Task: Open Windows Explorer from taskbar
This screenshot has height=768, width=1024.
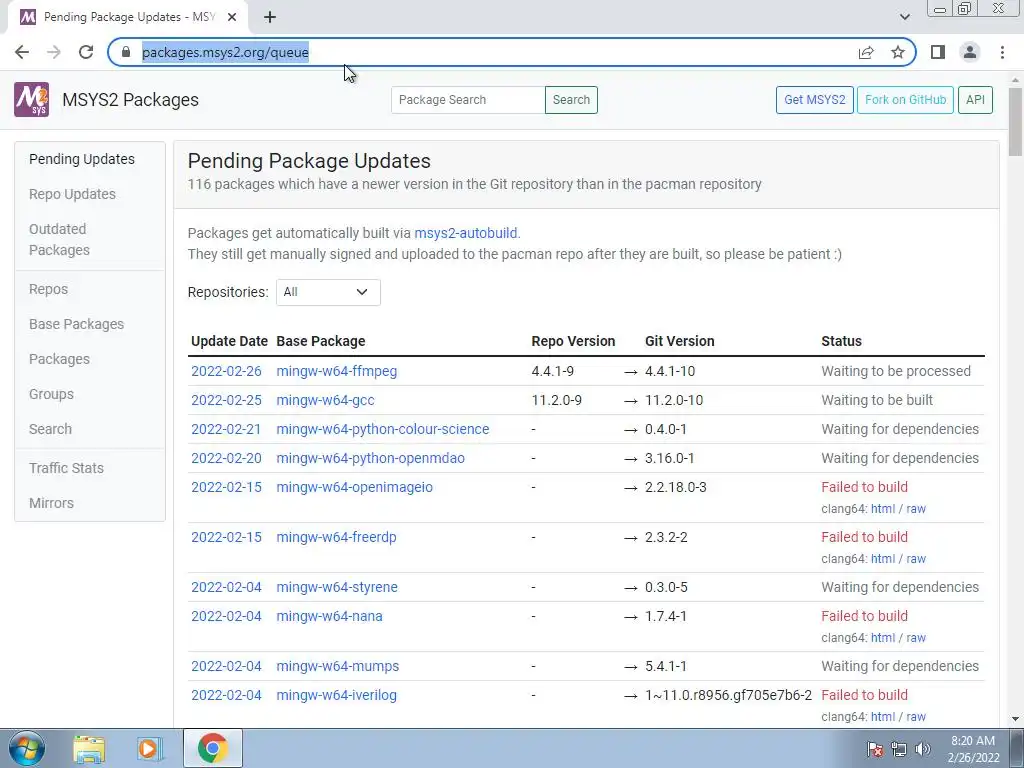Action: pos(89,748)
